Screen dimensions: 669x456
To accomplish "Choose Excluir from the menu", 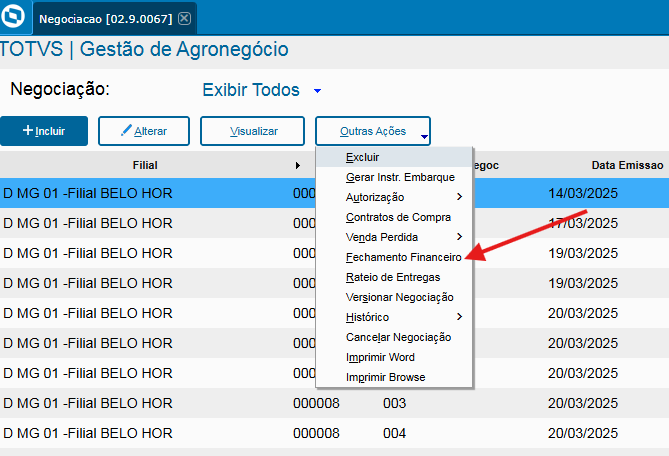I will coord(394,157).
